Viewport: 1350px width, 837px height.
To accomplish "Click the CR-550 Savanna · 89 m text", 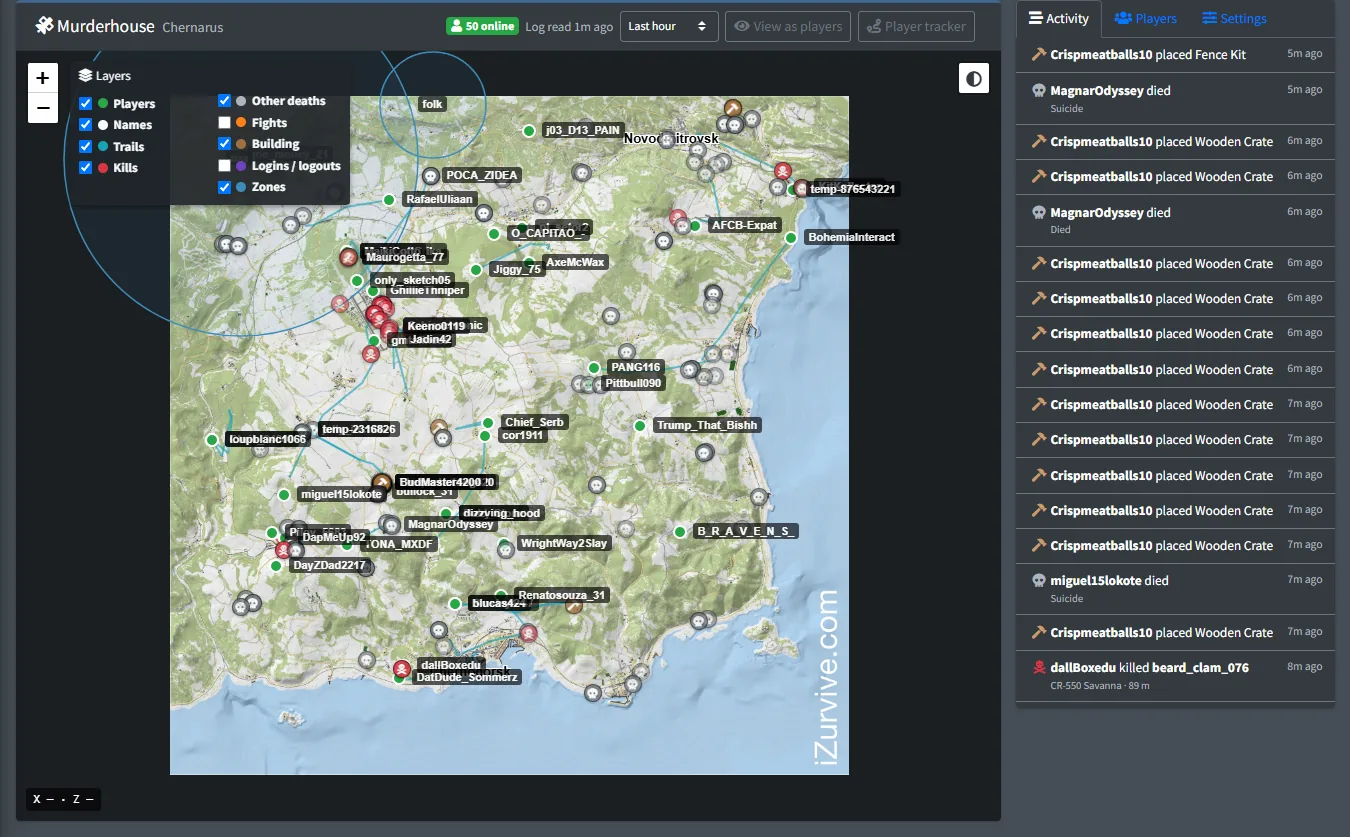I will [x=1100, y=685].
